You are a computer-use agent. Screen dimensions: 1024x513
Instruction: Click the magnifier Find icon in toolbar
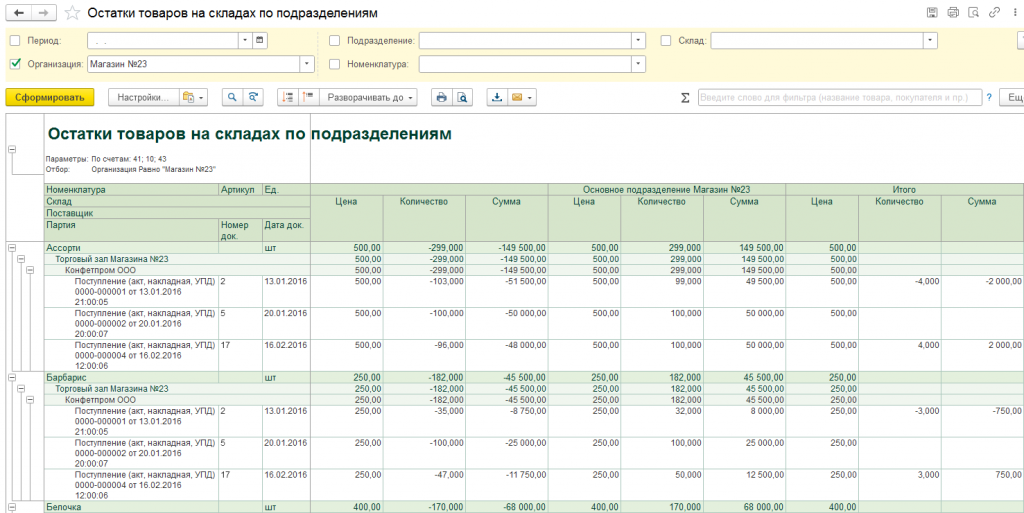pyautogui.click(x=232, y=97)
